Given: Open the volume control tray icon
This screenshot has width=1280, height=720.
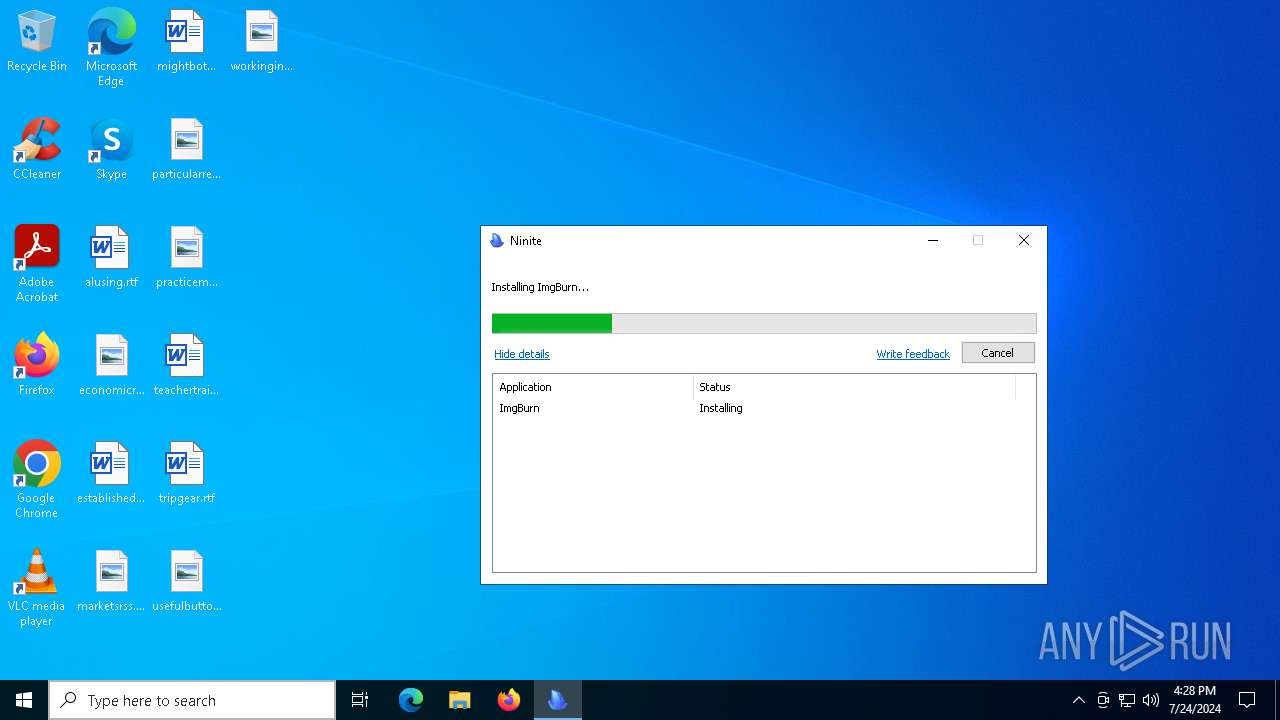Looking at the screenshot, I should [1151, 700].
